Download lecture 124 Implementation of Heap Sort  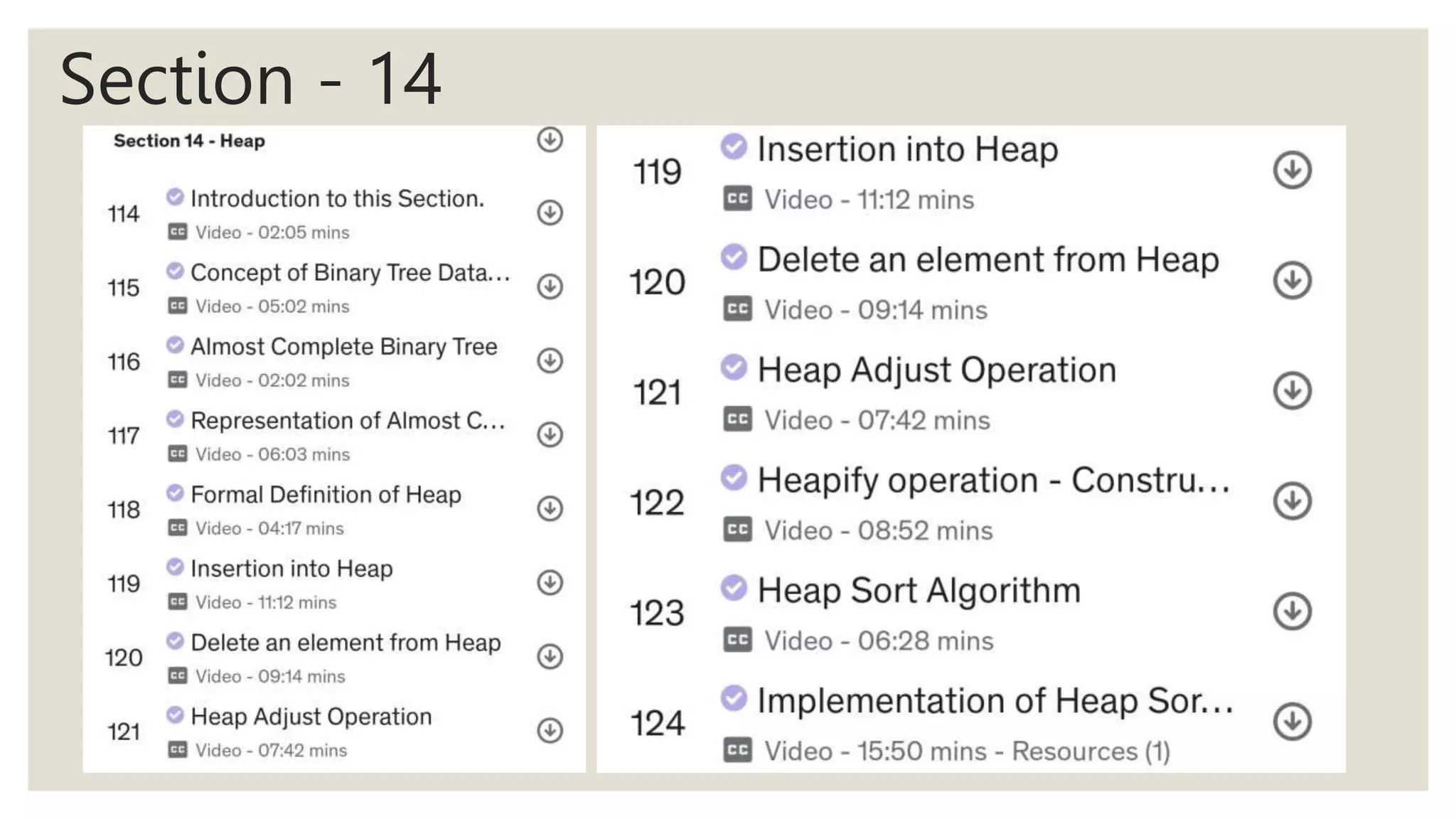[x=1292, y=722]
